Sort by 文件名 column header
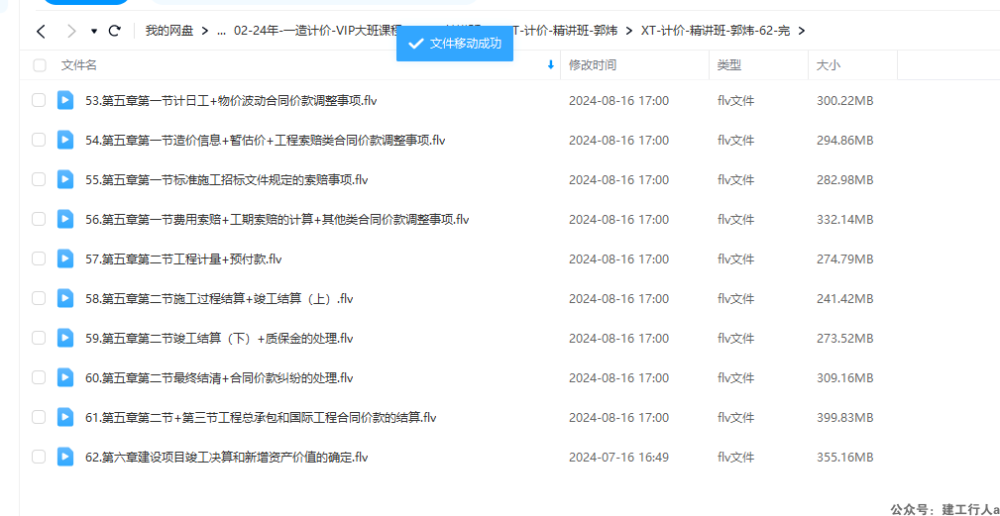The height and width of the screenshot is (516, 1000). [x=79, y=65]
